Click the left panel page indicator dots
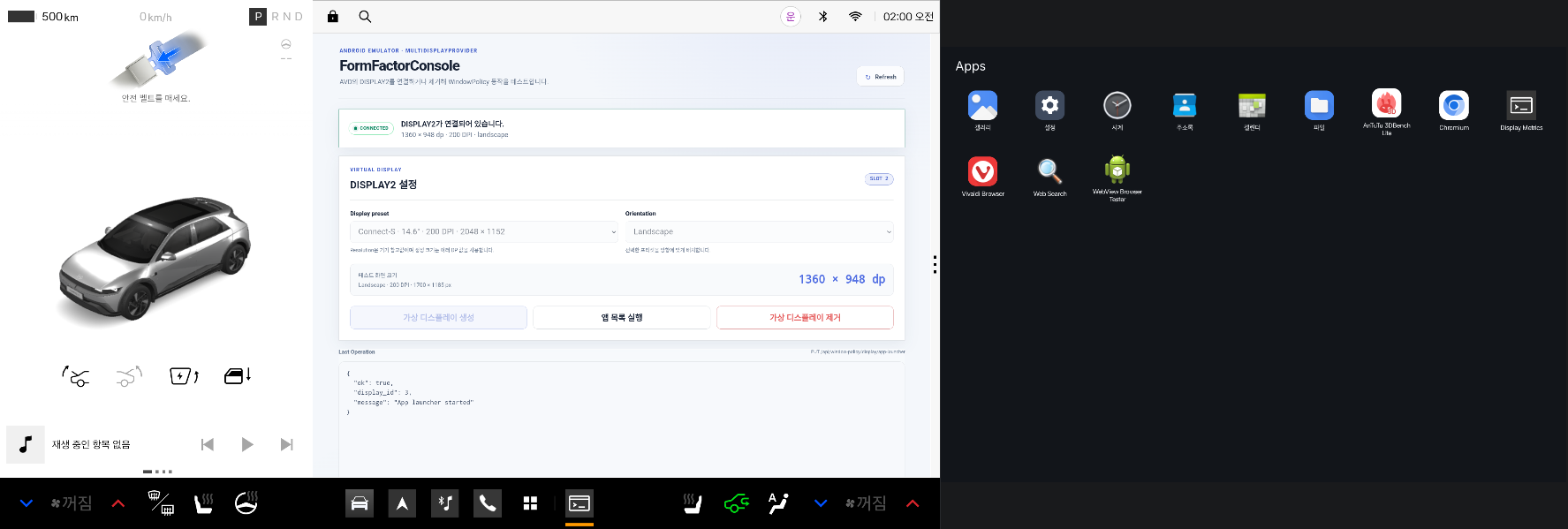This screenshot has width=1568, height=529. coord(157,472)
